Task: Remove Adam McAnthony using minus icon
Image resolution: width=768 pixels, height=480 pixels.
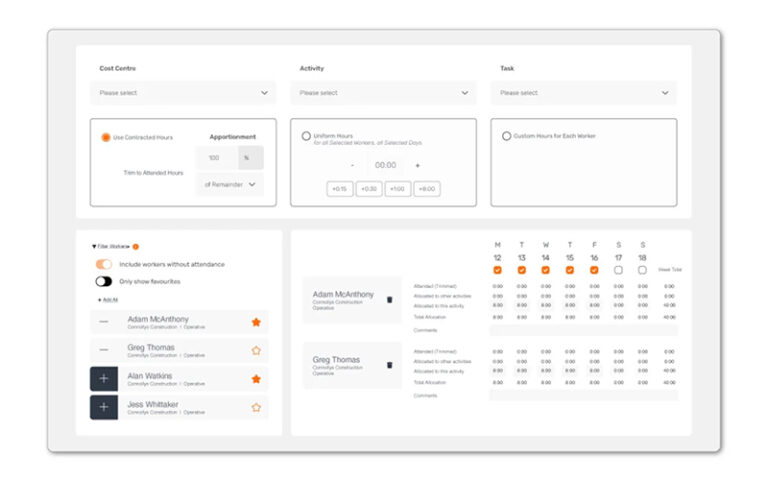Action: [x=104, y=322]
